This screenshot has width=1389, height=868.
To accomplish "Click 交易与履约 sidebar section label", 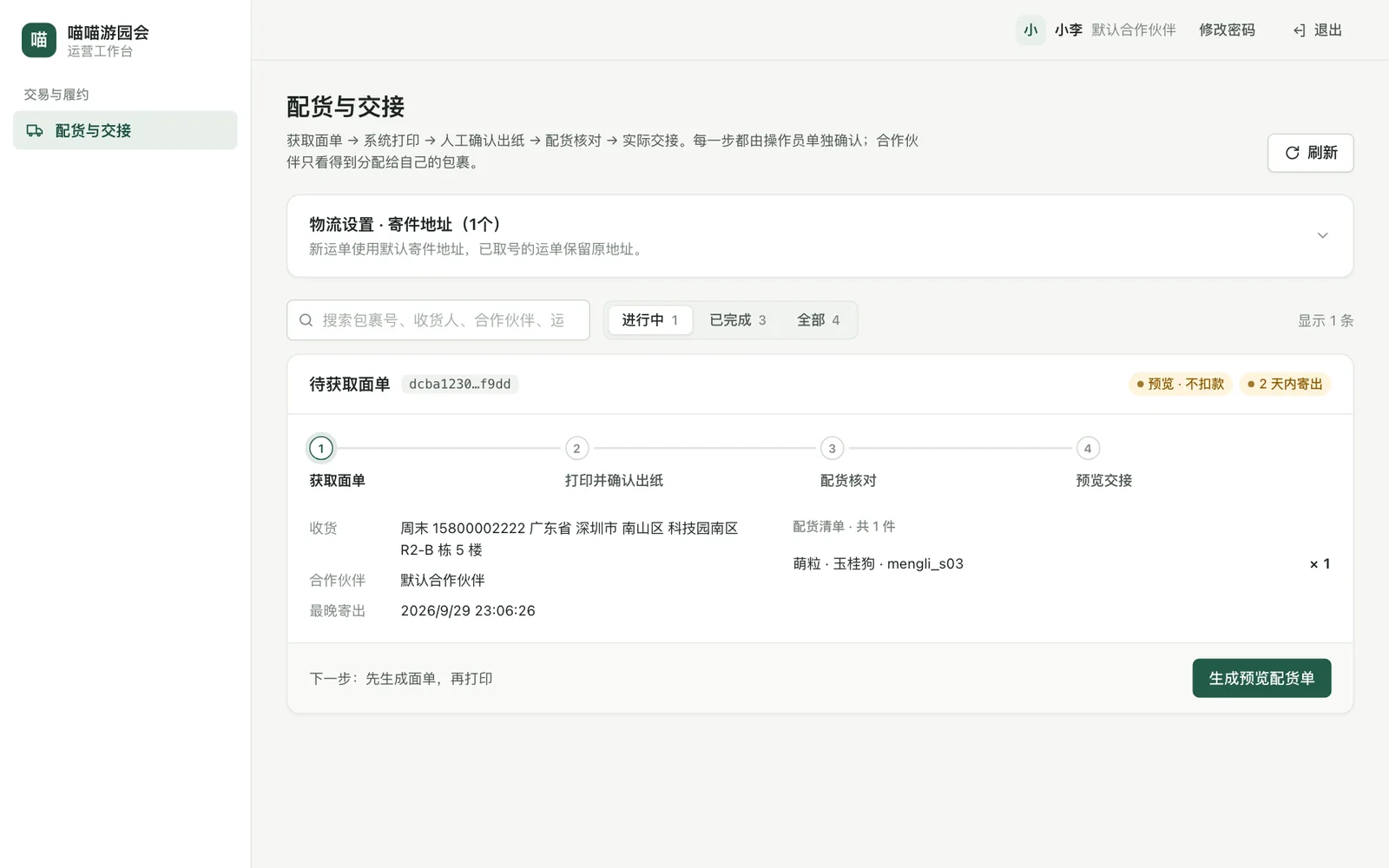I will (x=56, y=94).
